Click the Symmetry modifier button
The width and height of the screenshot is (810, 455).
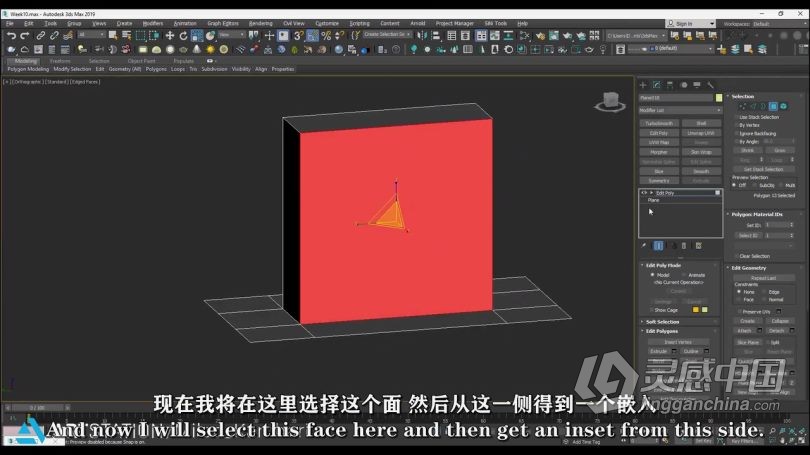click(x=659, y=181)
